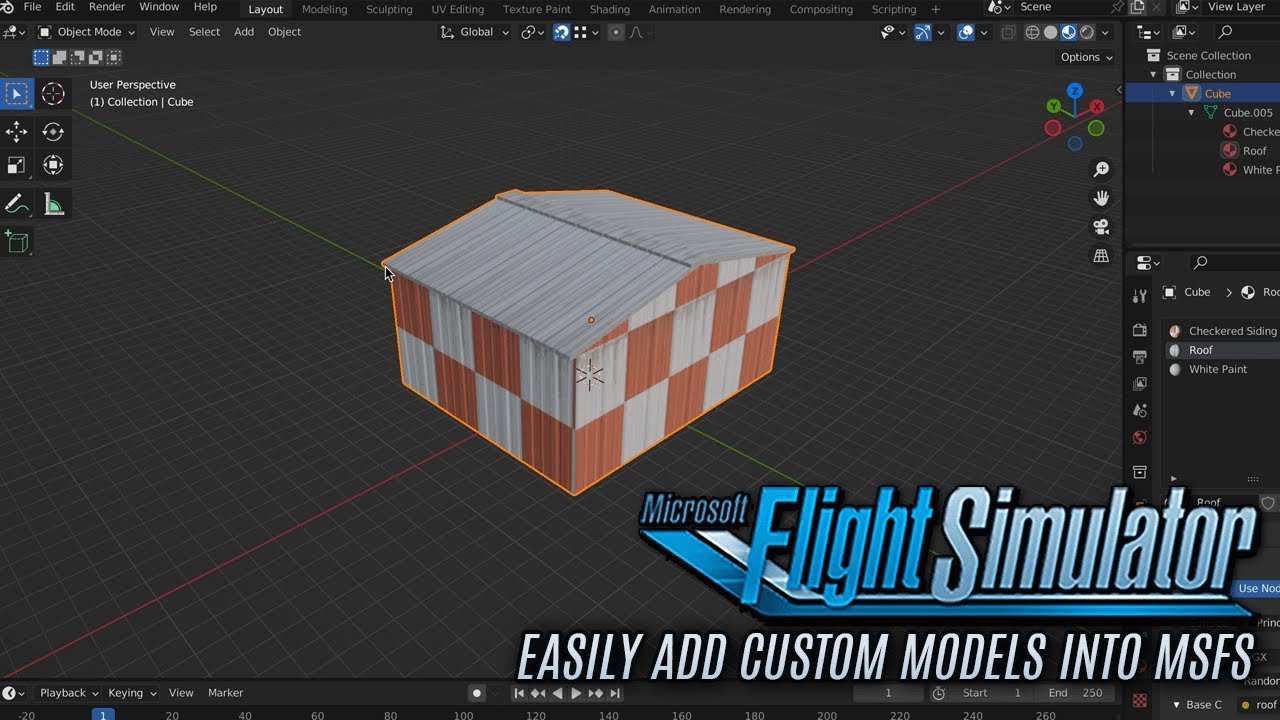Switch to the Modeling workspace tab
The image size is (1280, 720).
pos(324,9)
